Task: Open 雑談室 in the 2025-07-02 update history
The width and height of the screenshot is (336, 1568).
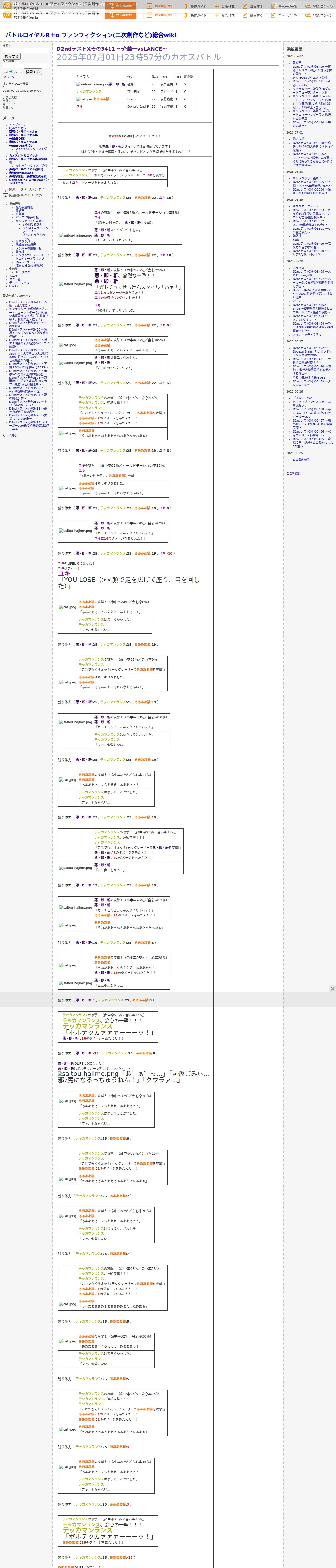Action: 297,63
